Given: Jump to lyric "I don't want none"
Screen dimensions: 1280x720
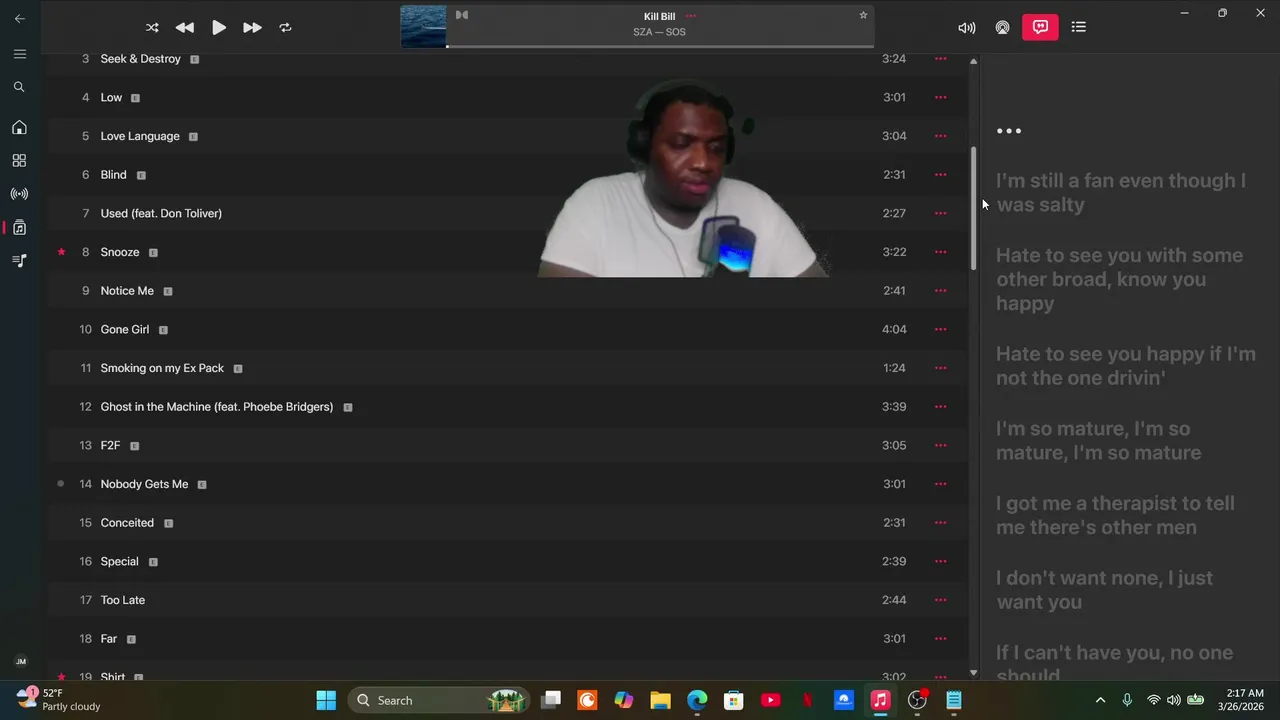Looking at the screenshot, I should pos(1104,590).
